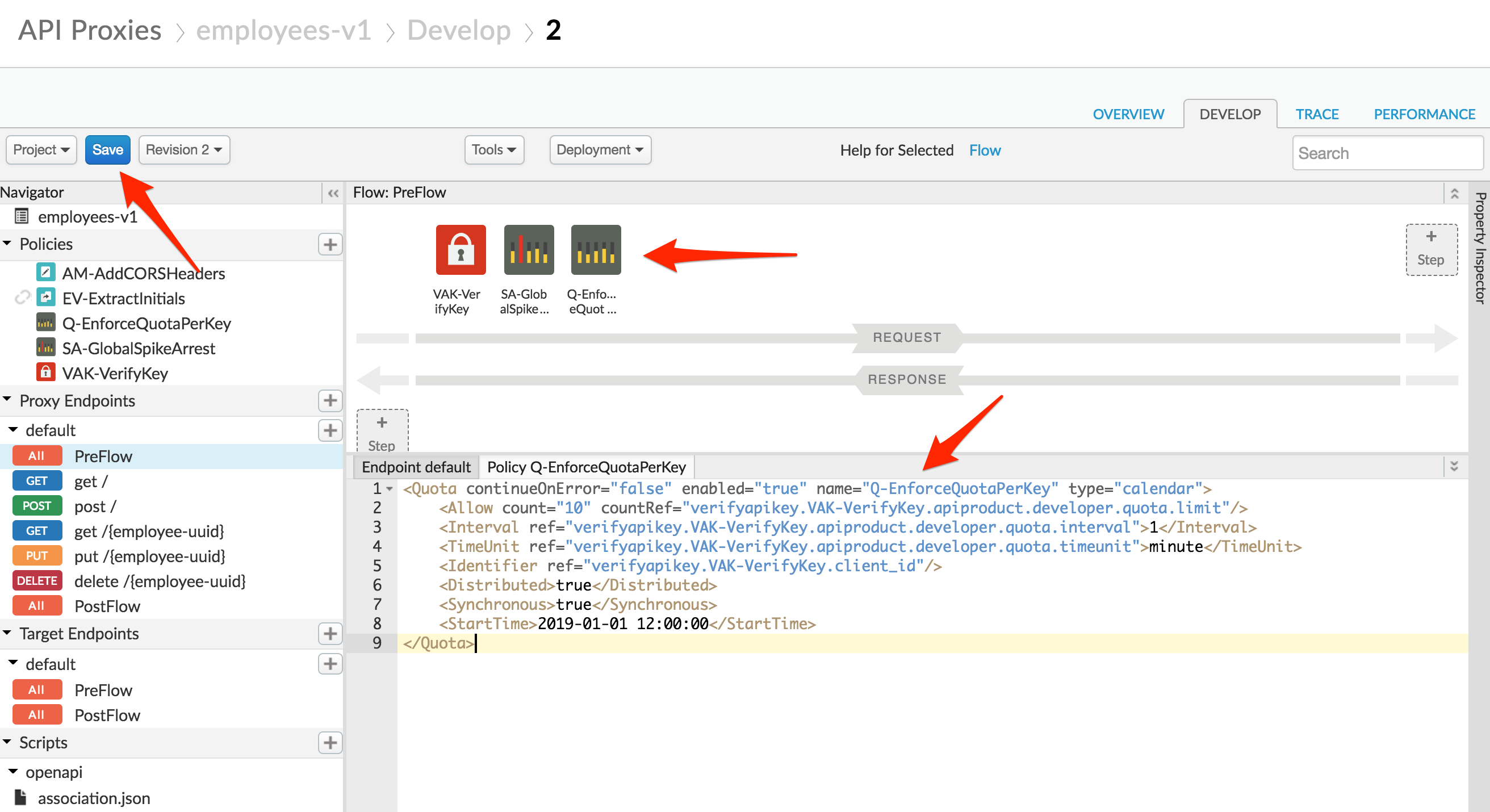Add a proxy endpoint with the plus icon
The width and height of the screenshot is (1490, 812).
point(330,401)
